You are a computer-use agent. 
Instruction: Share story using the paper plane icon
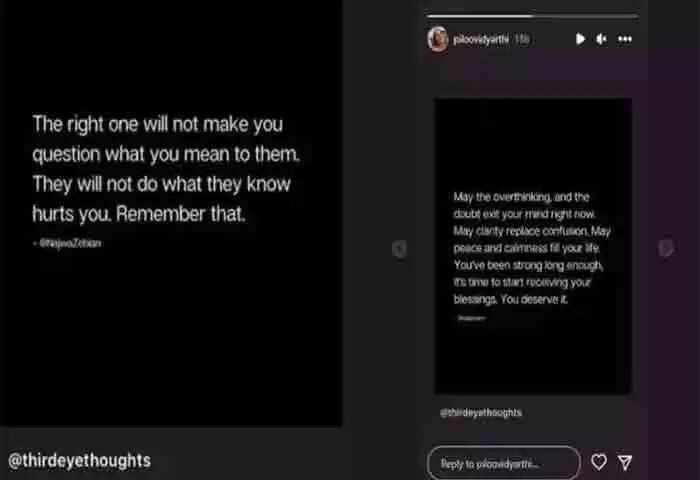(625, 462)
